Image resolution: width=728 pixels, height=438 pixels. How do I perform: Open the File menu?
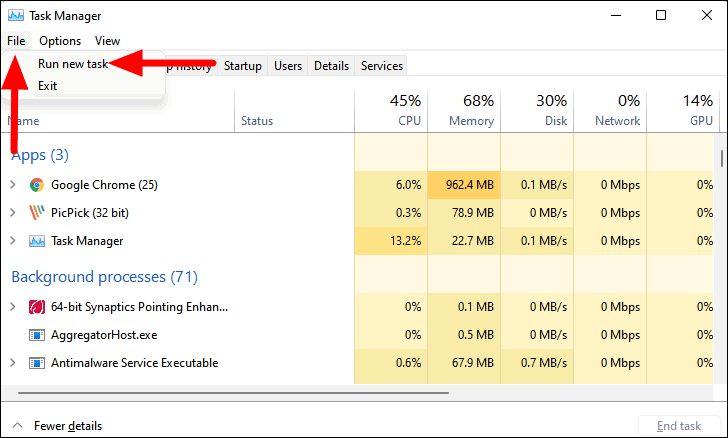16,41
